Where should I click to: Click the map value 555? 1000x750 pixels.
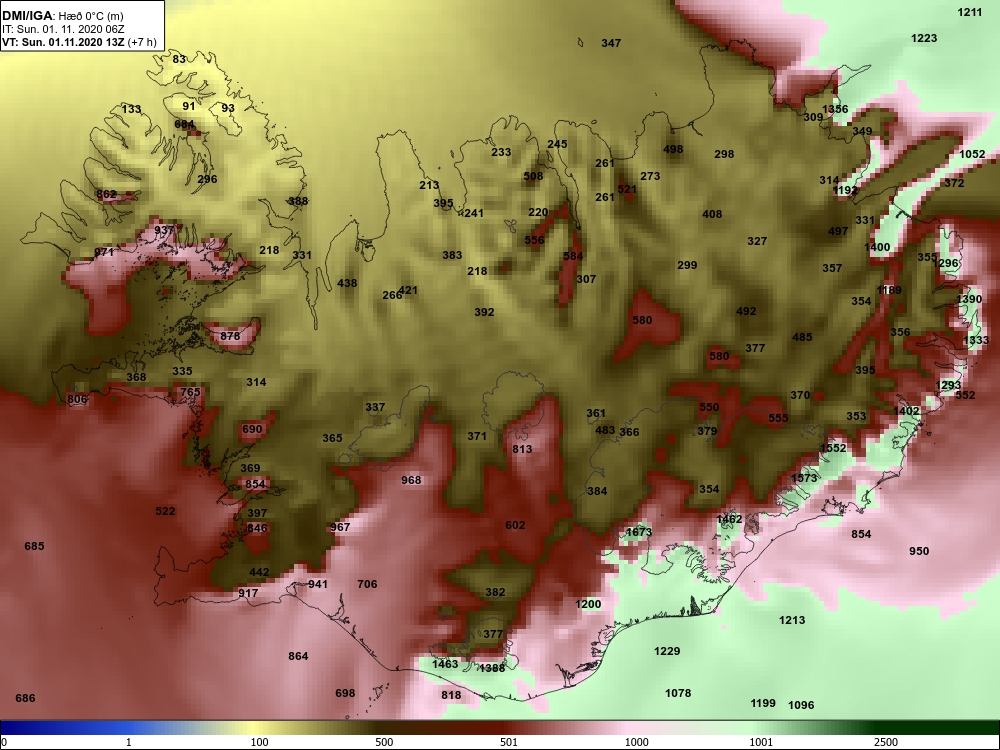[778, 418]
